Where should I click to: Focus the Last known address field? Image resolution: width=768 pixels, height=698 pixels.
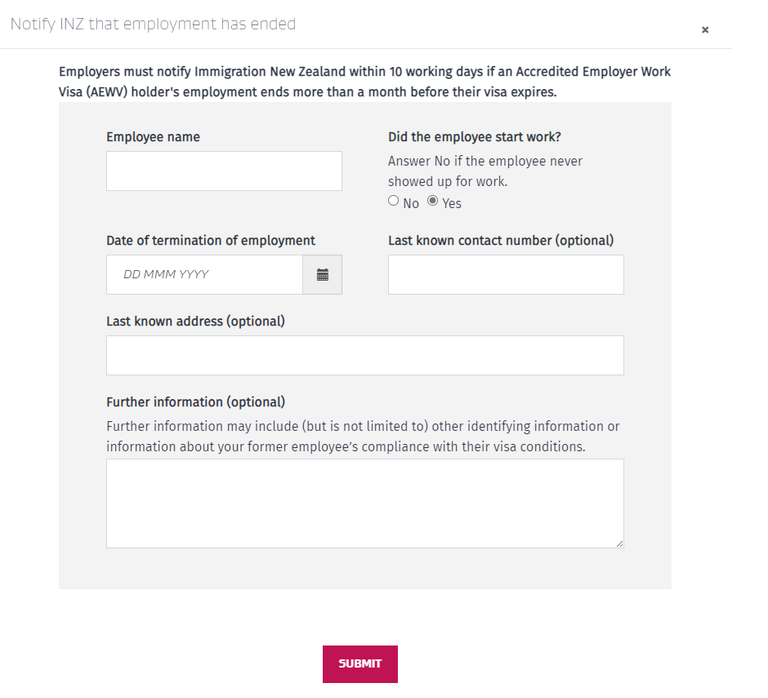click(365, 356)
